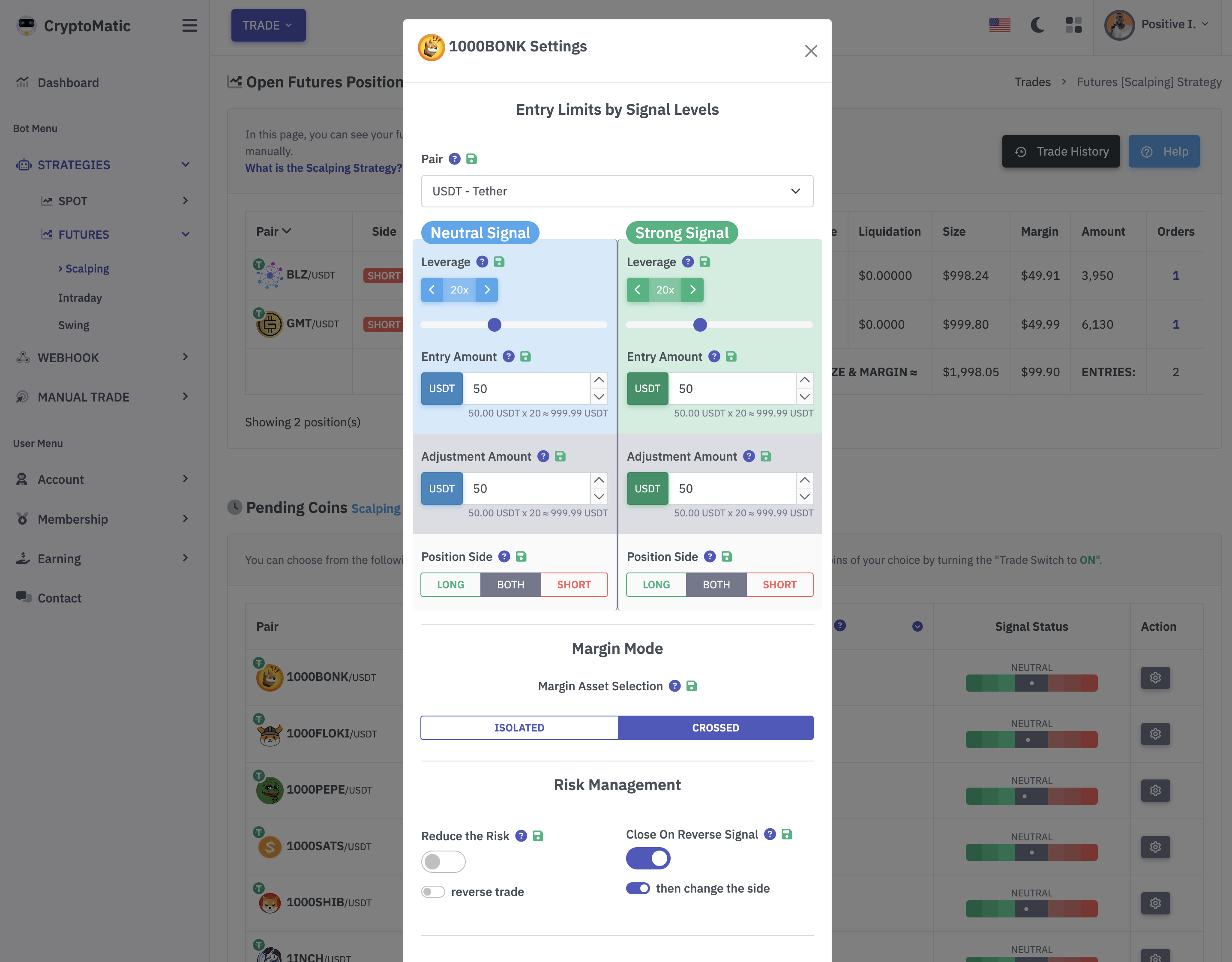Image resolution: width=1232 pixels, height=962 pixels.
Task: Click the Neutral Signal Adjustment Amount input
Action: [526, 488]
